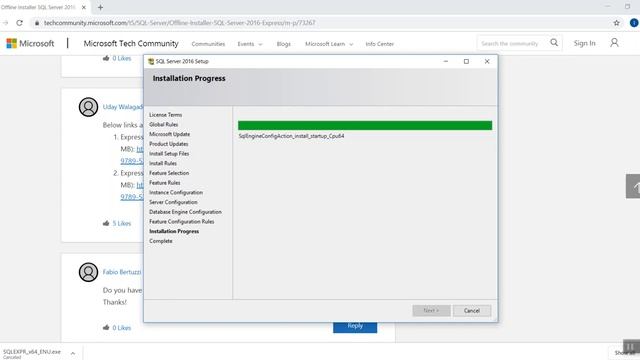The width and height of the screenshot is (640, 360).
Task: Select Install Rules step
Action: [x=163, y=163]
